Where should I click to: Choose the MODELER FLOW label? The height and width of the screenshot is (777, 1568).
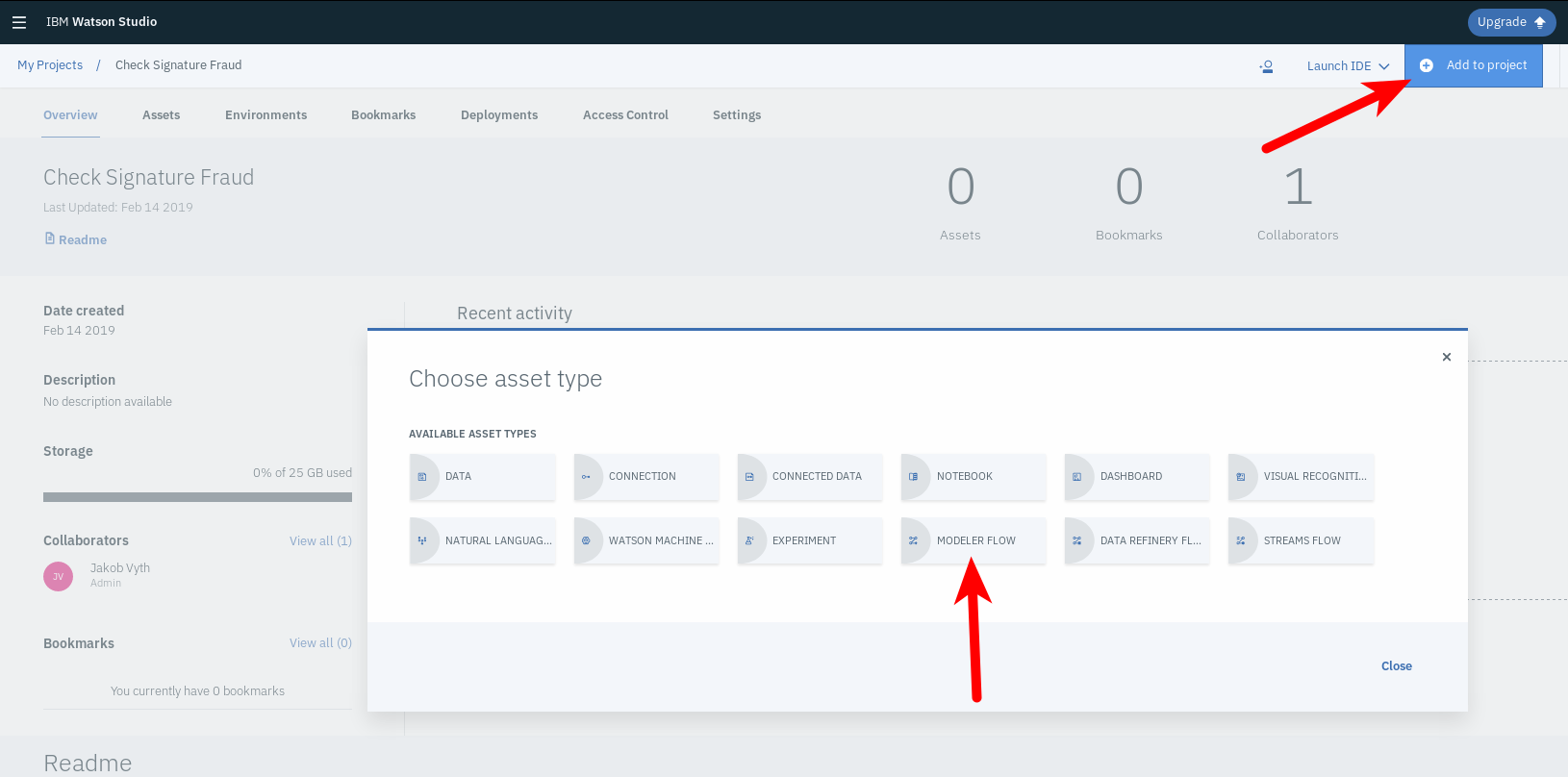(976, 541)
